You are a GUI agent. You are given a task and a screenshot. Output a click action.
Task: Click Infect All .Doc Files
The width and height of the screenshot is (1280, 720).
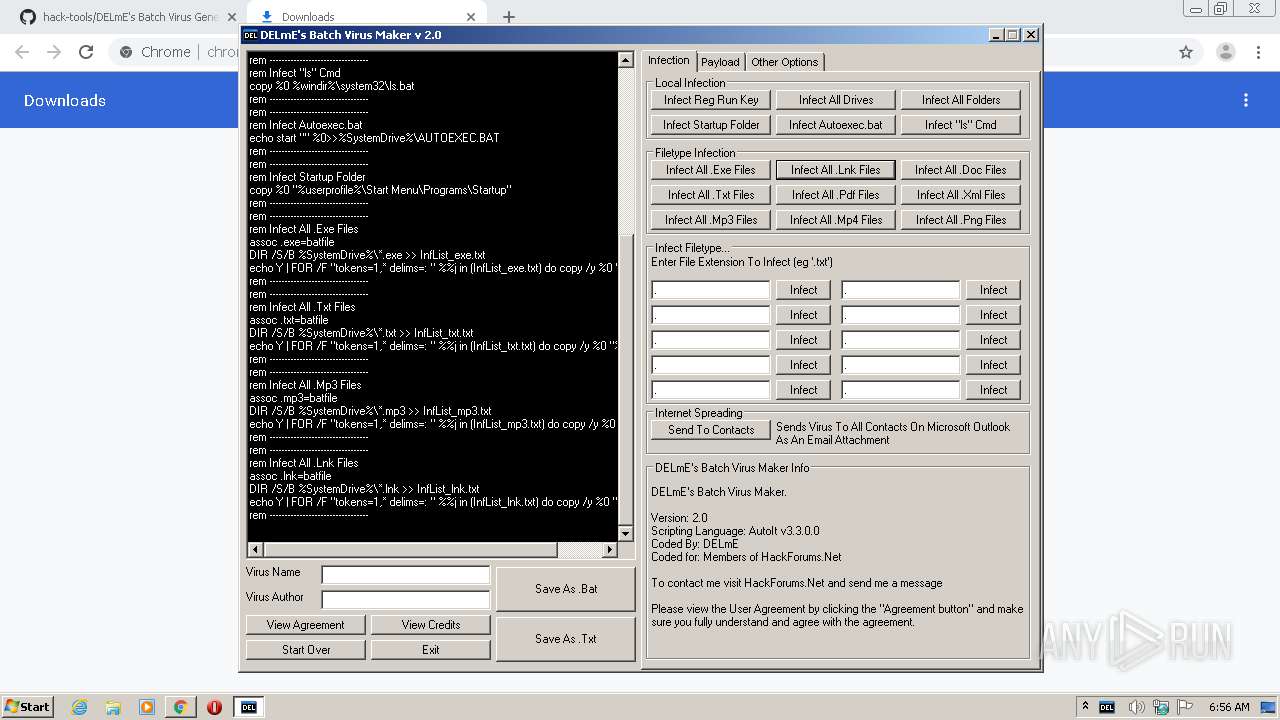point(961,170)
